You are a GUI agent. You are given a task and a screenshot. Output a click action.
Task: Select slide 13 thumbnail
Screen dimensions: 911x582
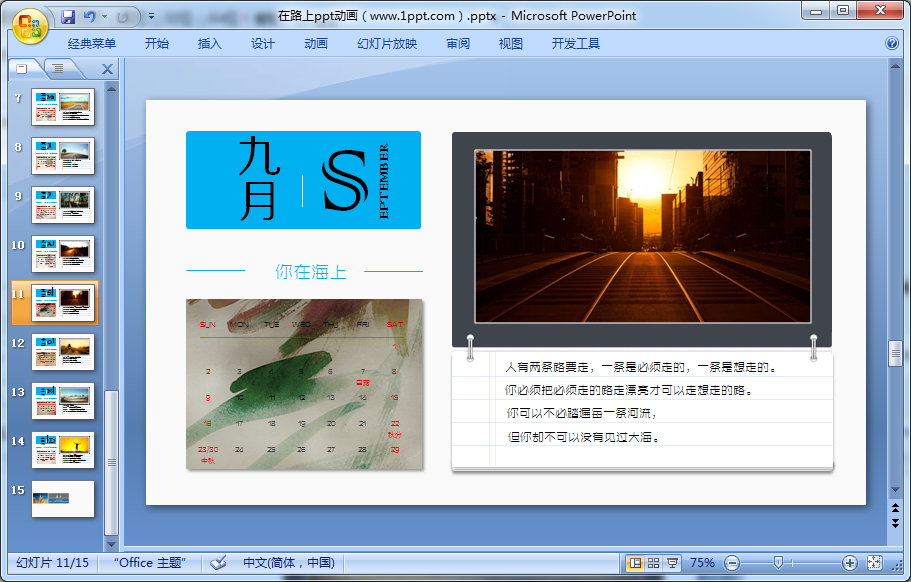click(x=63, y=401)
